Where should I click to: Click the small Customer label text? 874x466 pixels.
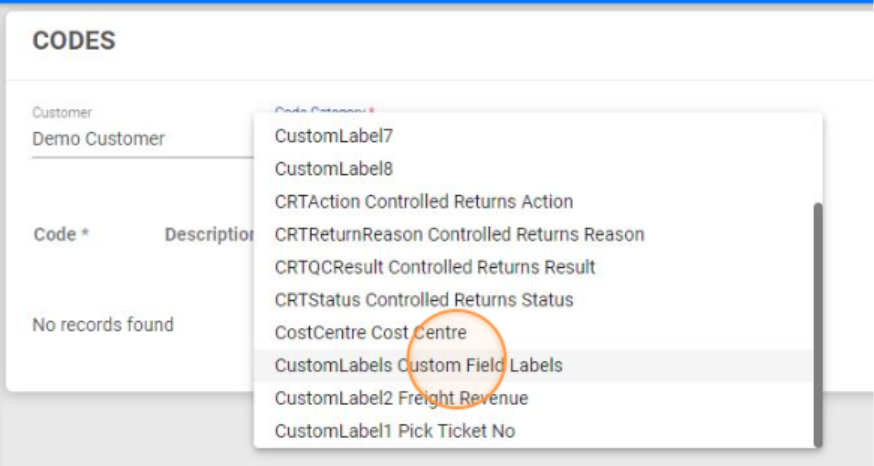click(x=62, y=113)
